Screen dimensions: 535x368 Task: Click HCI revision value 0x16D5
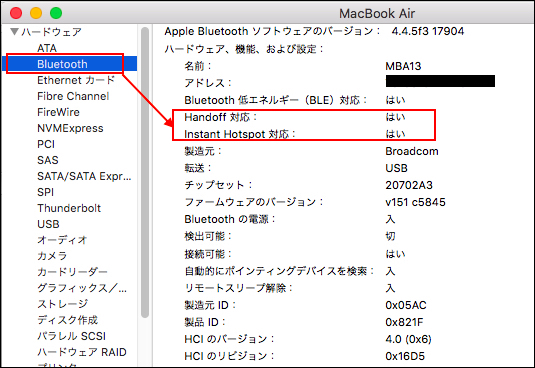tap(405, 356)
